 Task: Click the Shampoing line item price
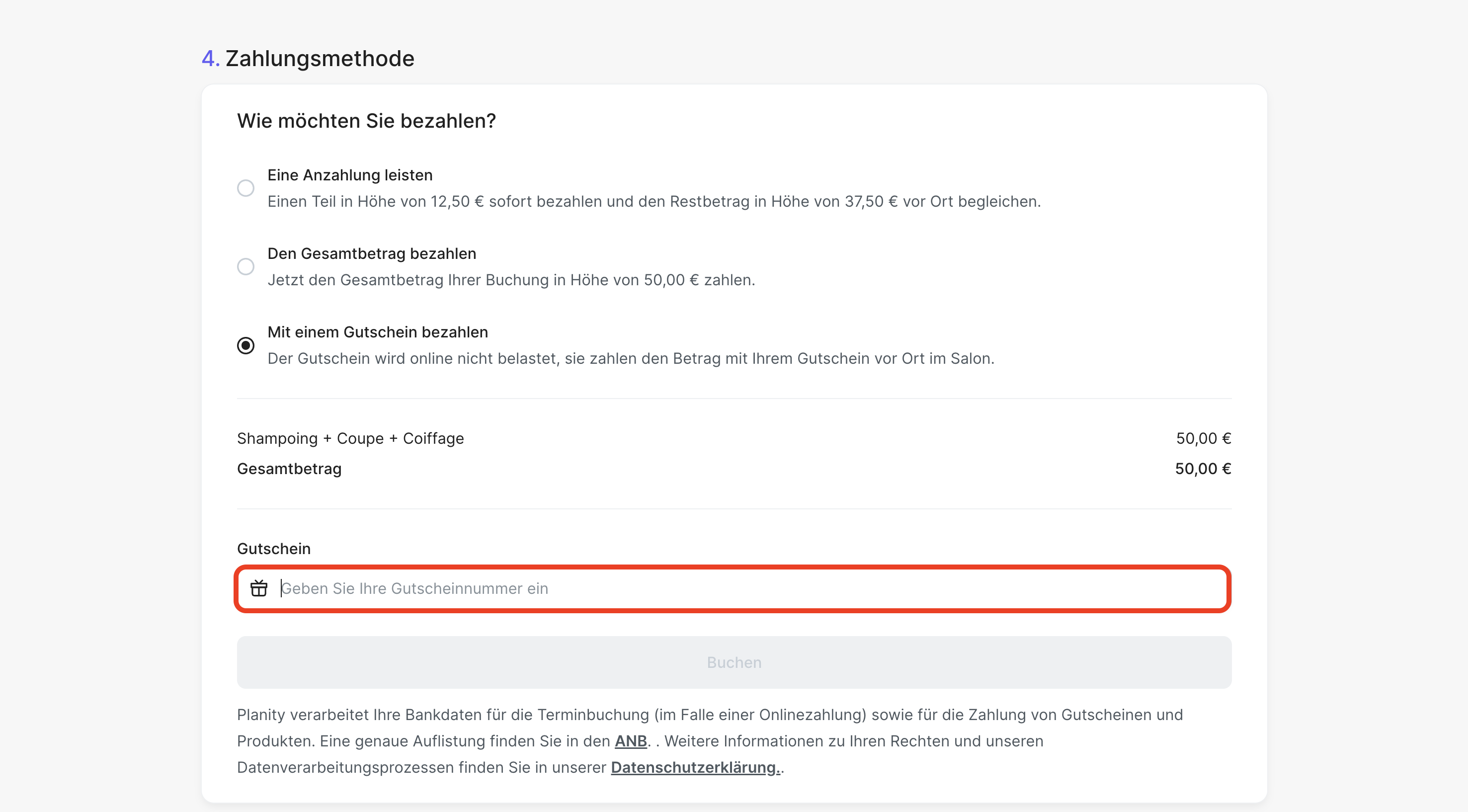click(1203, 438)
